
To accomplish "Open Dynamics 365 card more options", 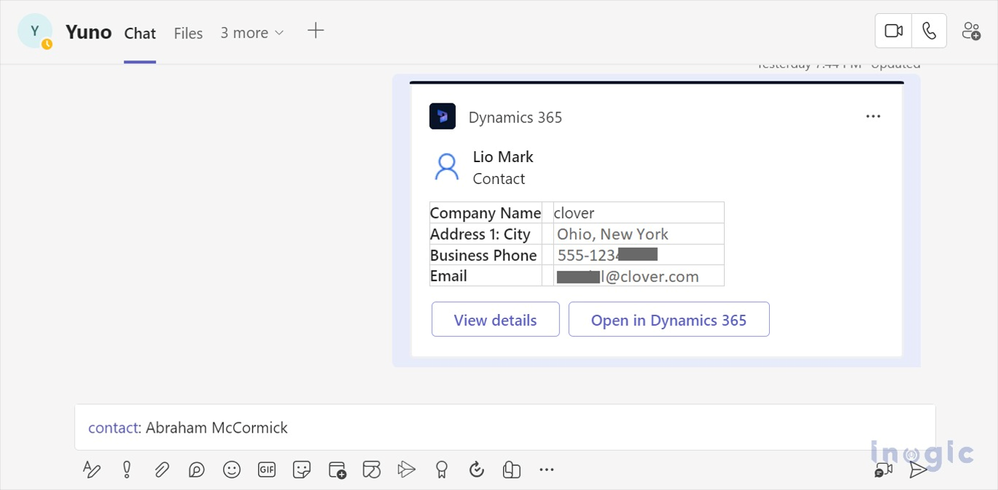I will click(873, 116).
